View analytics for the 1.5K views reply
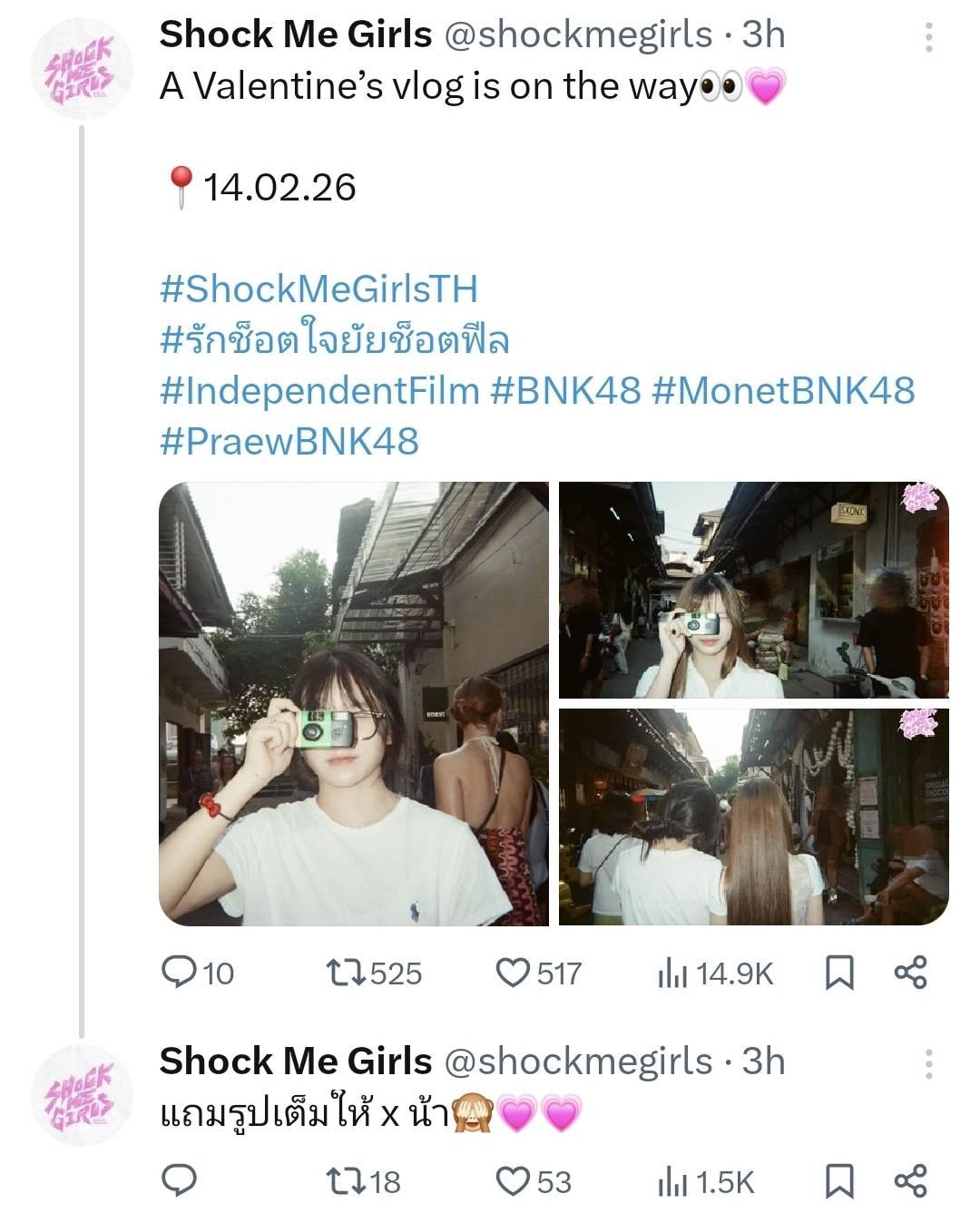 [671, 1181]
